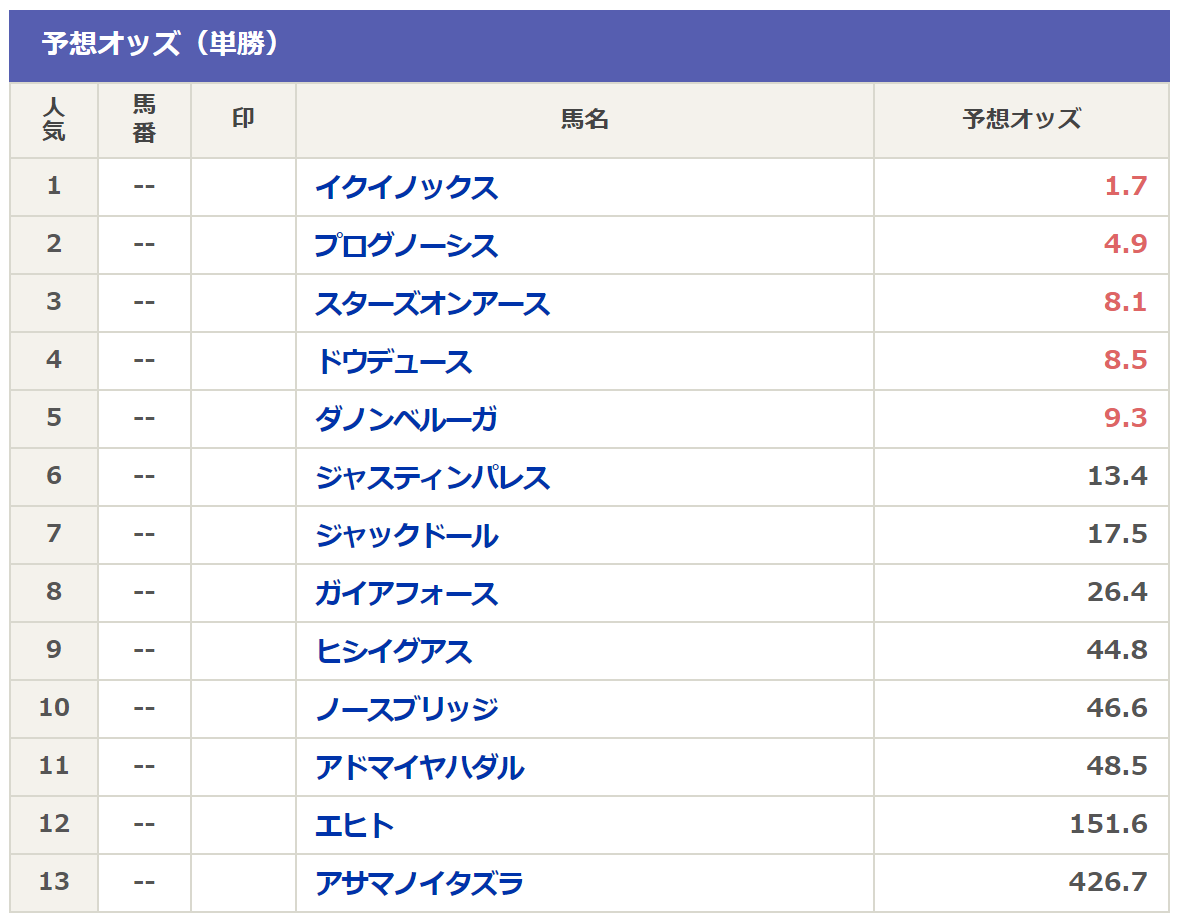The width and height of the screenshot is (1180, 922).
Task: Select the ヒシイグアス link
Action: [394, 650]
